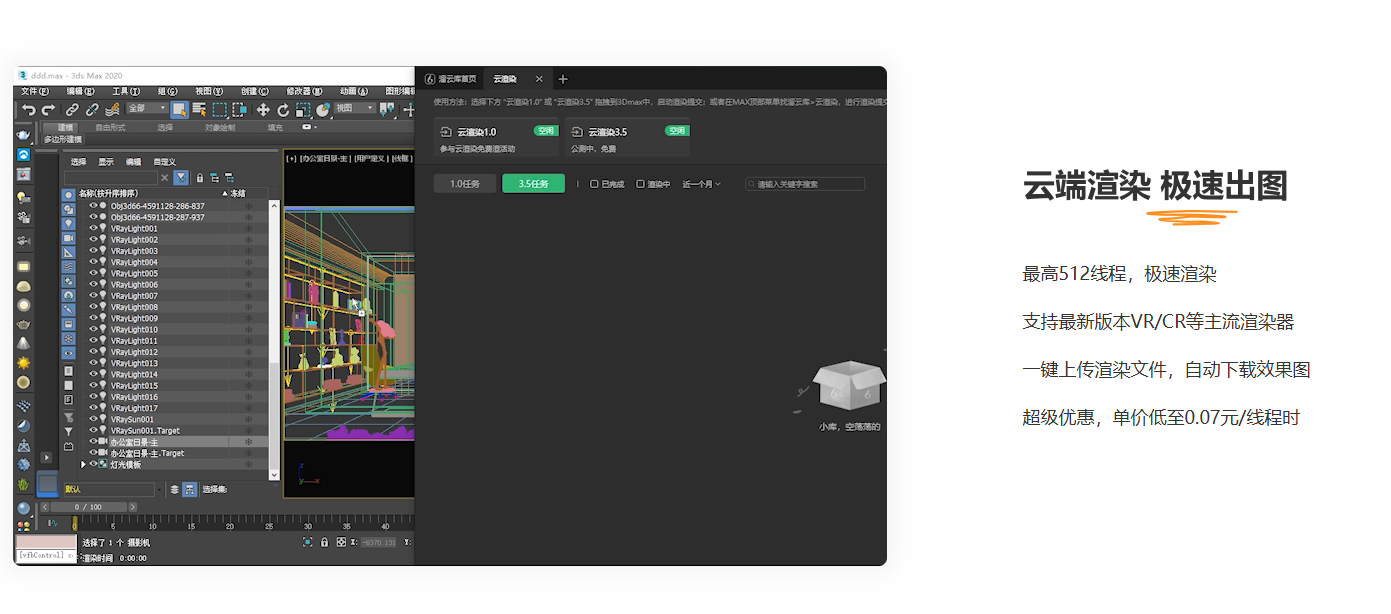
Task: Click the 1.0任务 button
Action: click(465, 184)
